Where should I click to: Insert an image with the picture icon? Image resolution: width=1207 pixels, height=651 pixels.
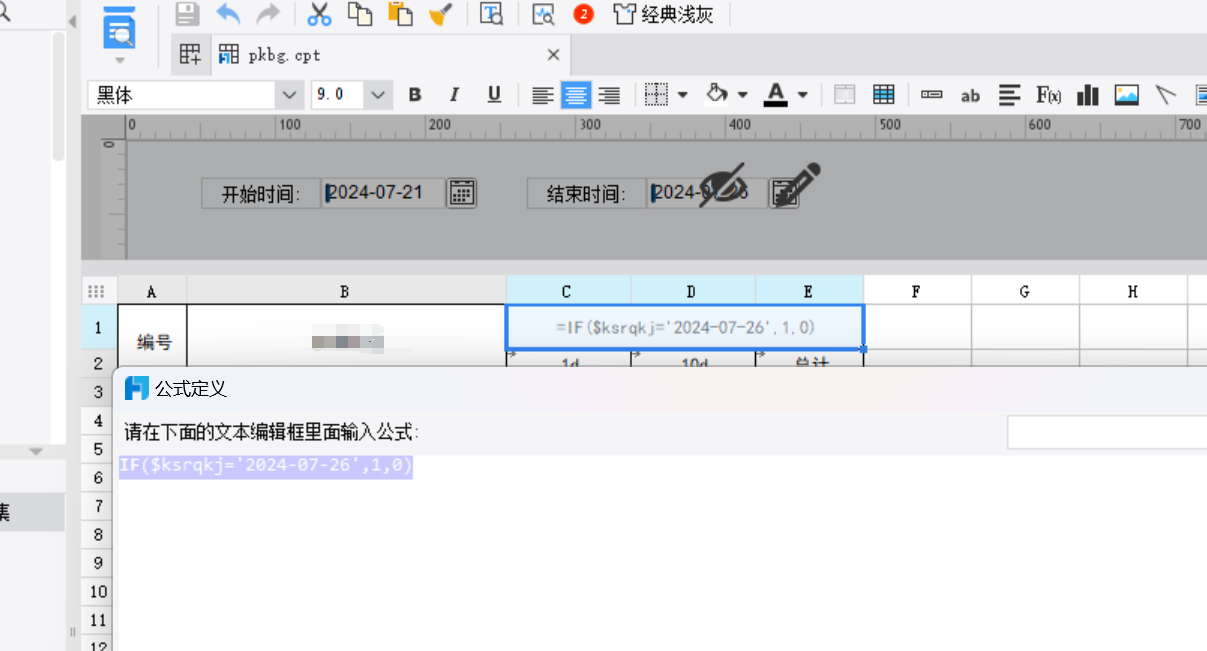1127,95
